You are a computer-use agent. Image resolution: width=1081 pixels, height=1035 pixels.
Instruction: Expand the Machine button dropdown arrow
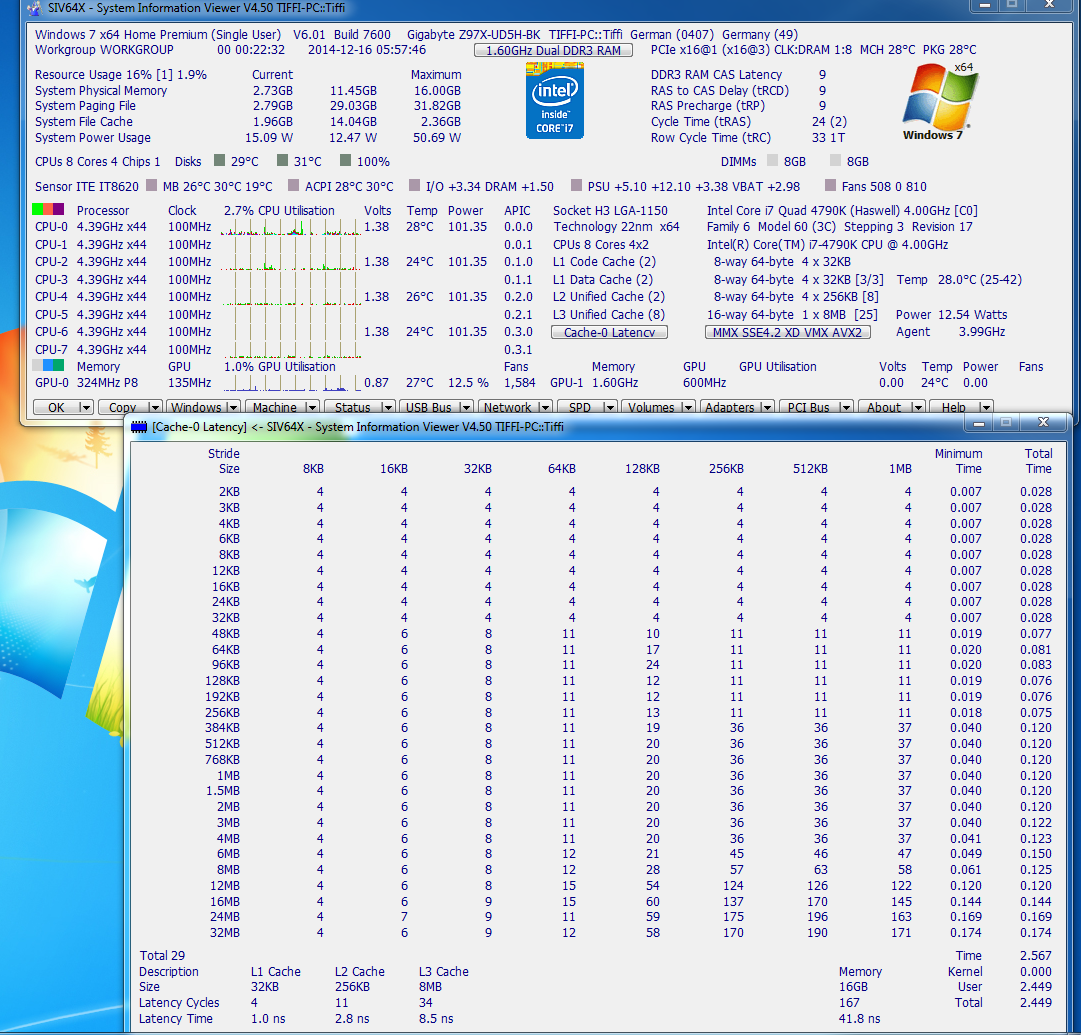tap(312, 408)
